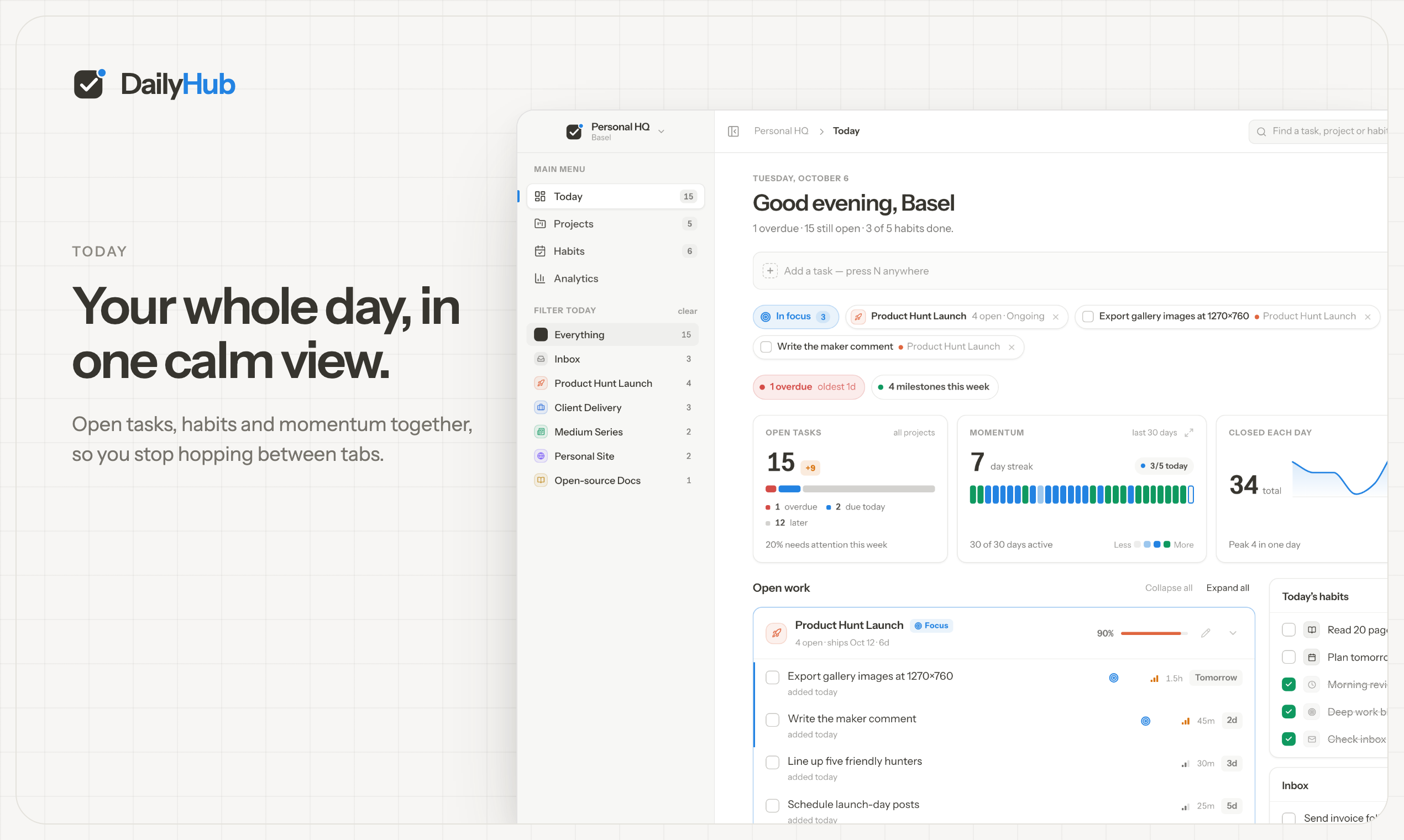
Task: Click the Product Hunt Launch 90% progress bar
Action: click(1154, 633)
